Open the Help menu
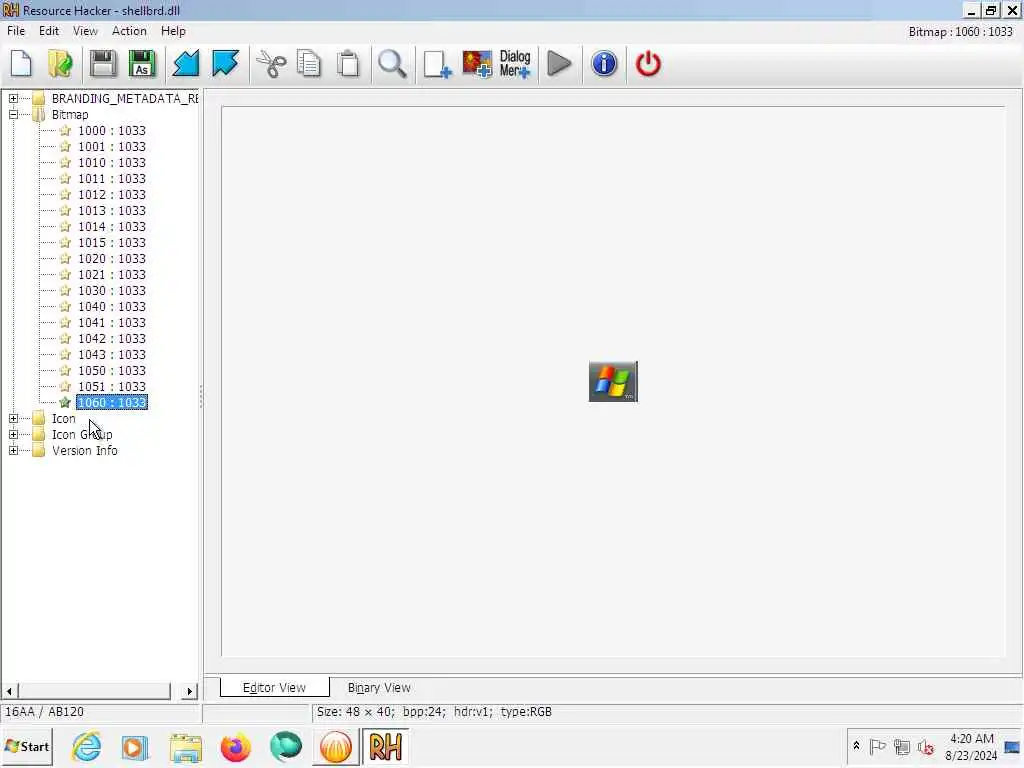This screenshot has width=1024, height=768. 173,31
